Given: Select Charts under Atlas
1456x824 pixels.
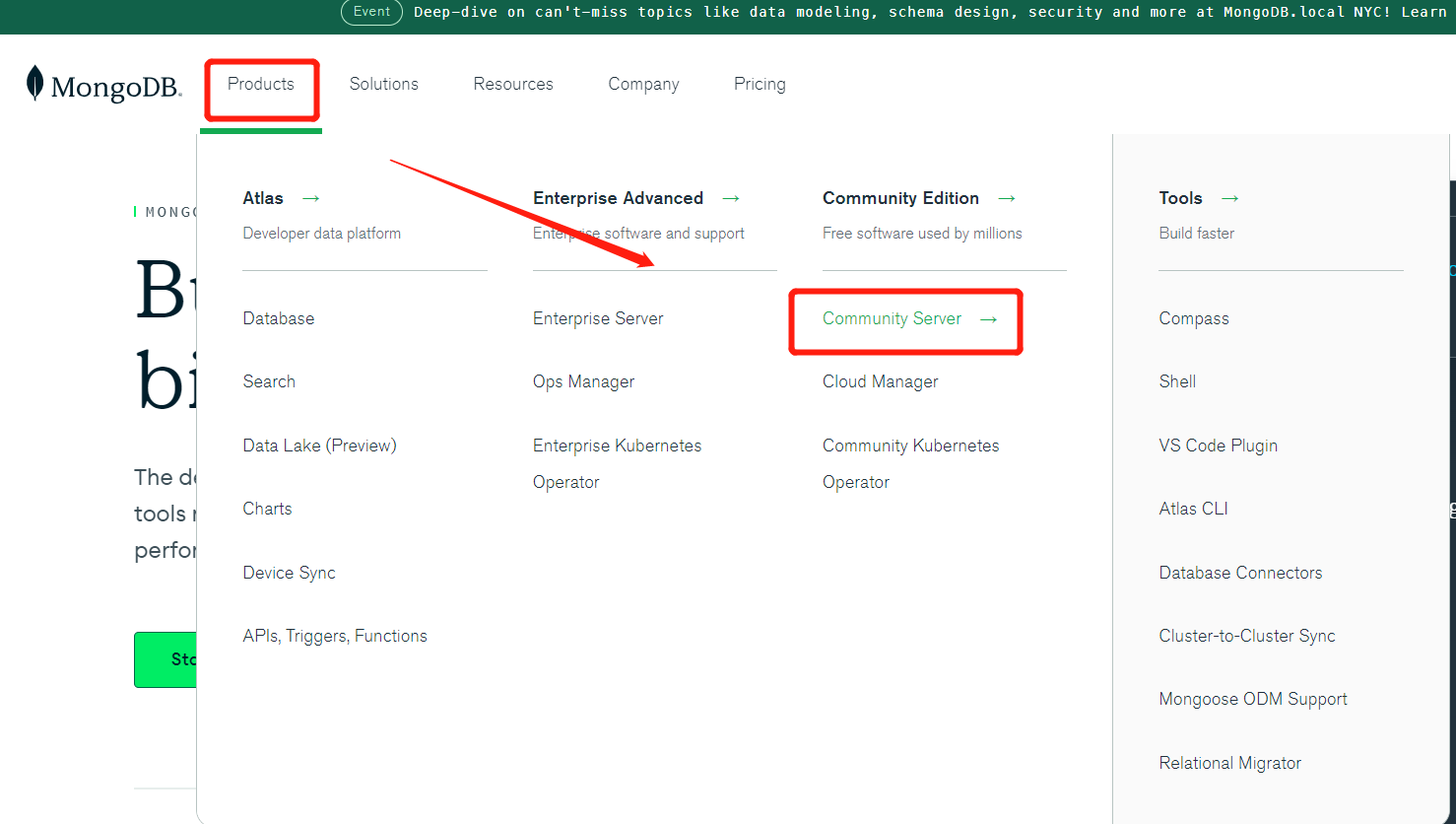Looking at the screenshot, I should point(267,509).
